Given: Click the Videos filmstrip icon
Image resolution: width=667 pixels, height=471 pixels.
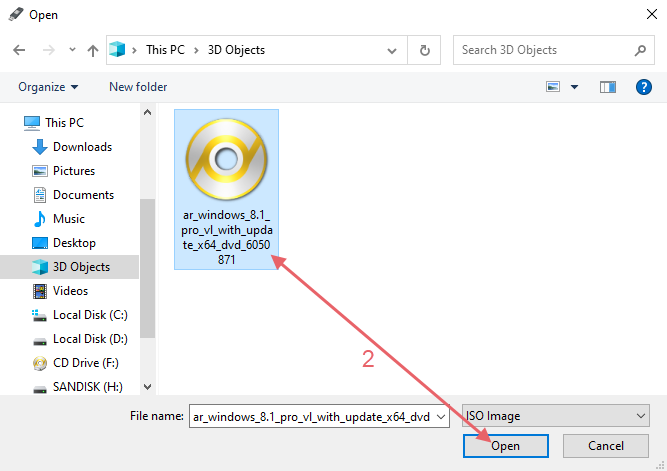Looking at the screenshot, I should click(40, 291).
